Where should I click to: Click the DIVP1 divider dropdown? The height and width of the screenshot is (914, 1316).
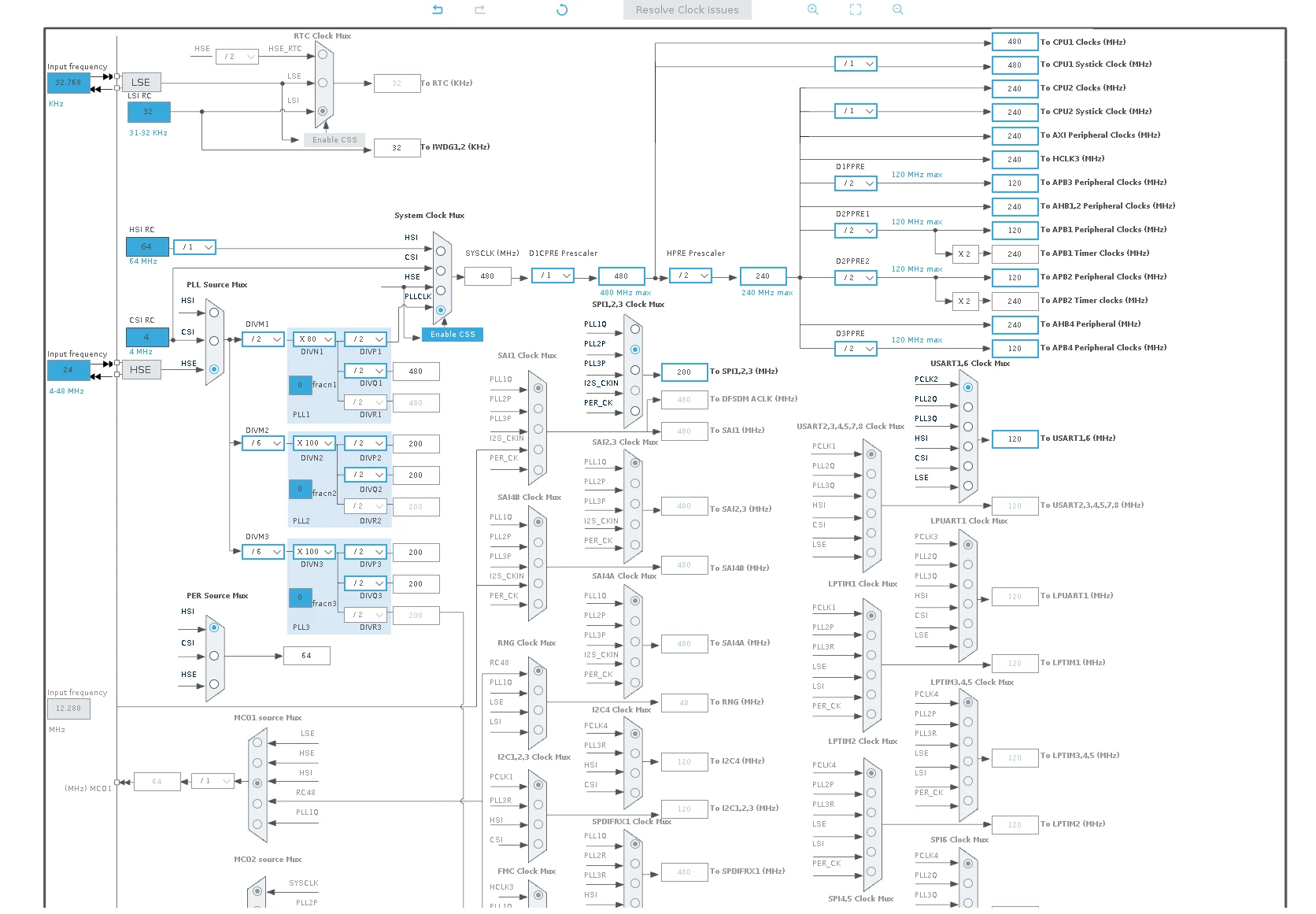[366, 339]
